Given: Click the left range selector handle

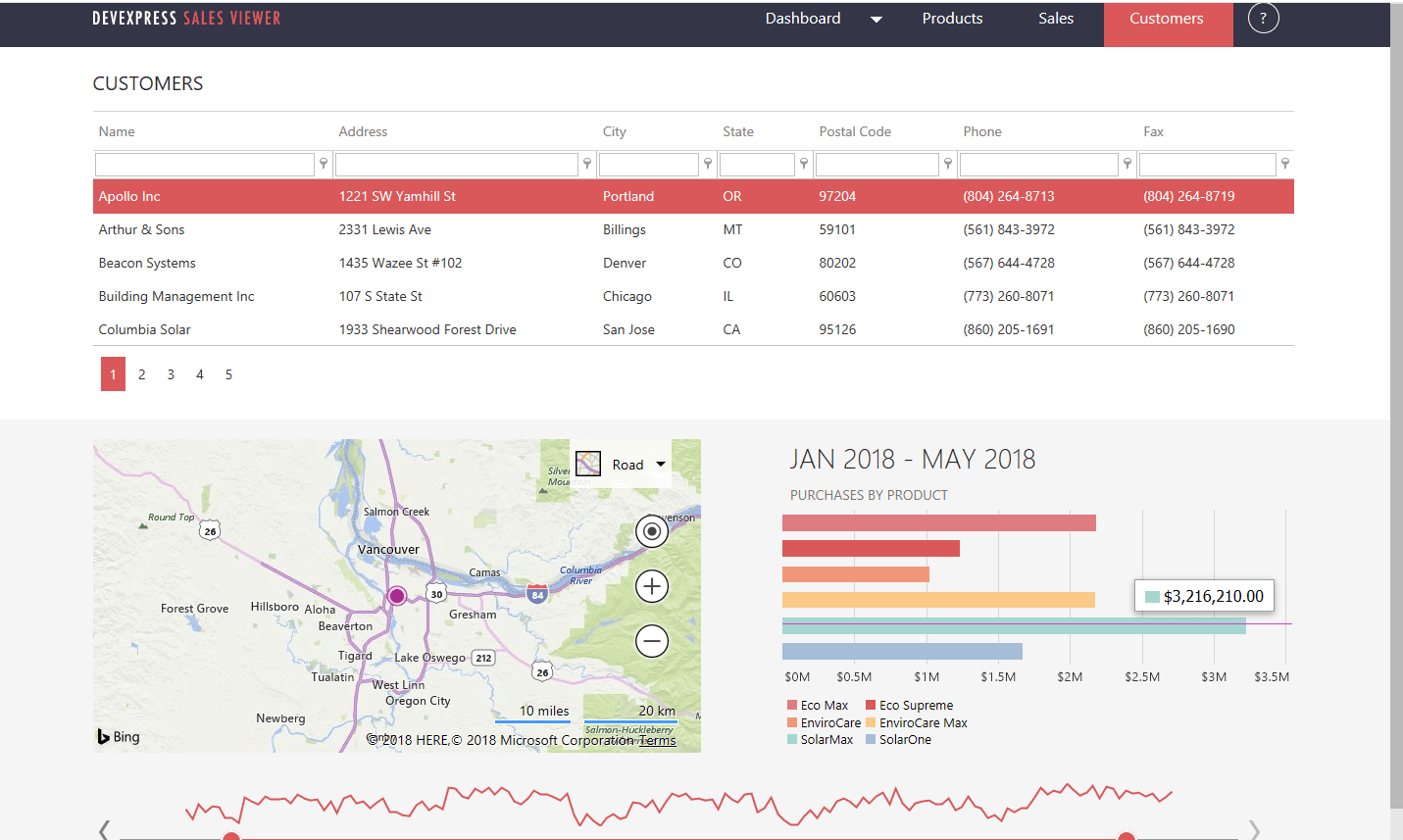Looking at the screenshot, I should click(x=231, y=836).
